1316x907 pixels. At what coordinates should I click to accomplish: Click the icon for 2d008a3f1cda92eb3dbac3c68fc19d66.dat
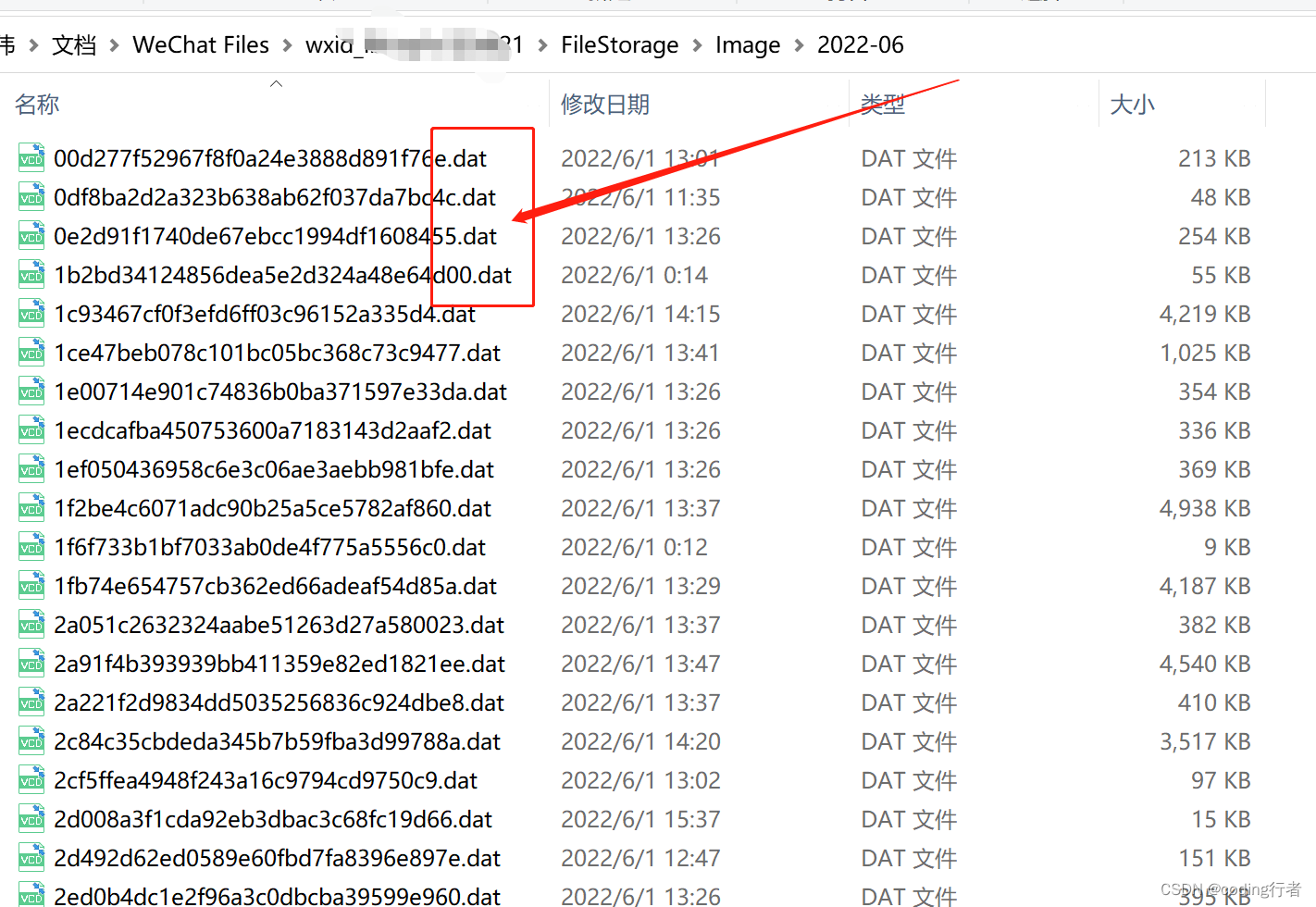click(31, 818)
